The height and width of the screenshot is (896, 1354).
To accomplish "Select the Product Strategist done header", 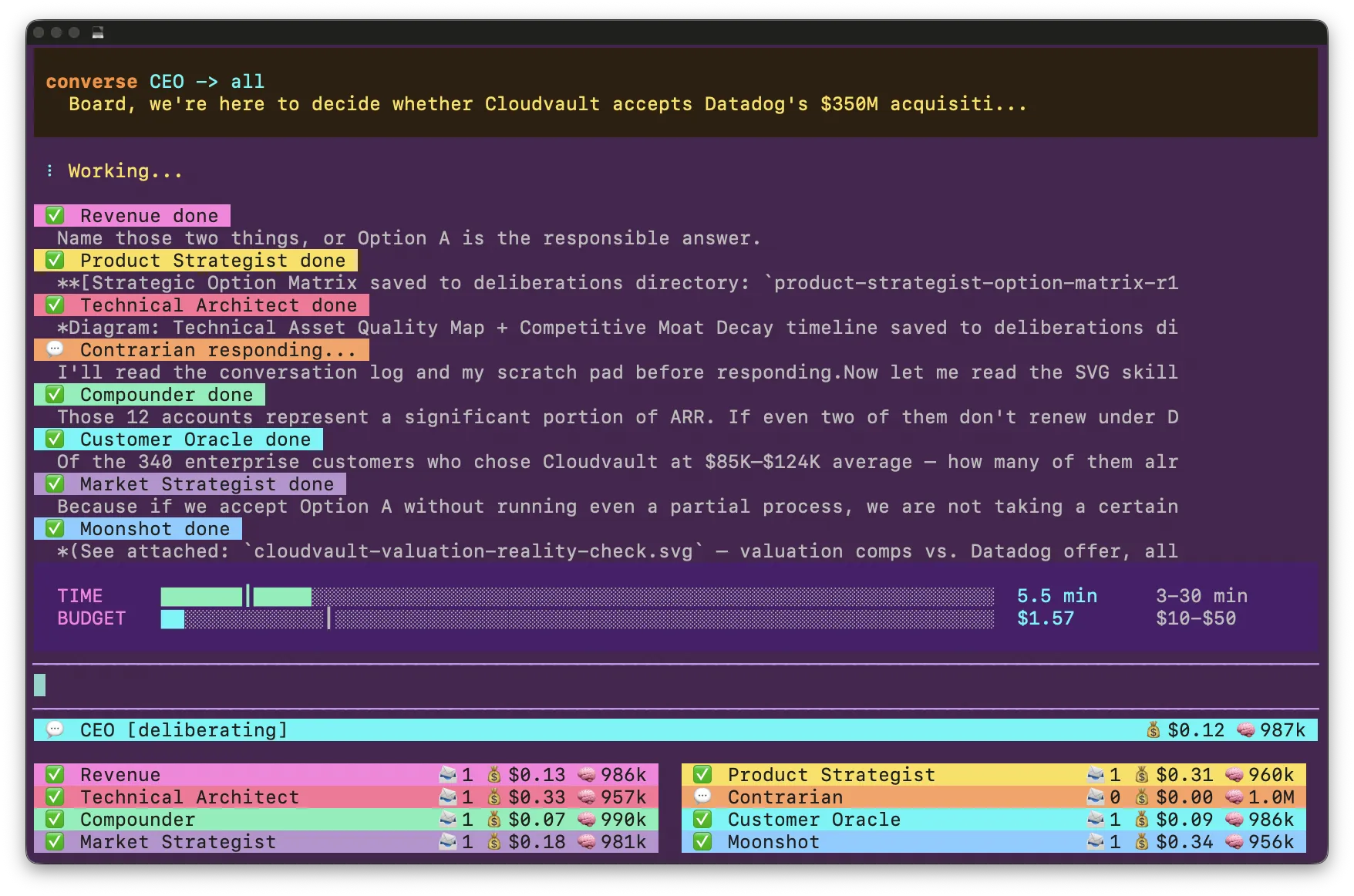I will [196, 260].
